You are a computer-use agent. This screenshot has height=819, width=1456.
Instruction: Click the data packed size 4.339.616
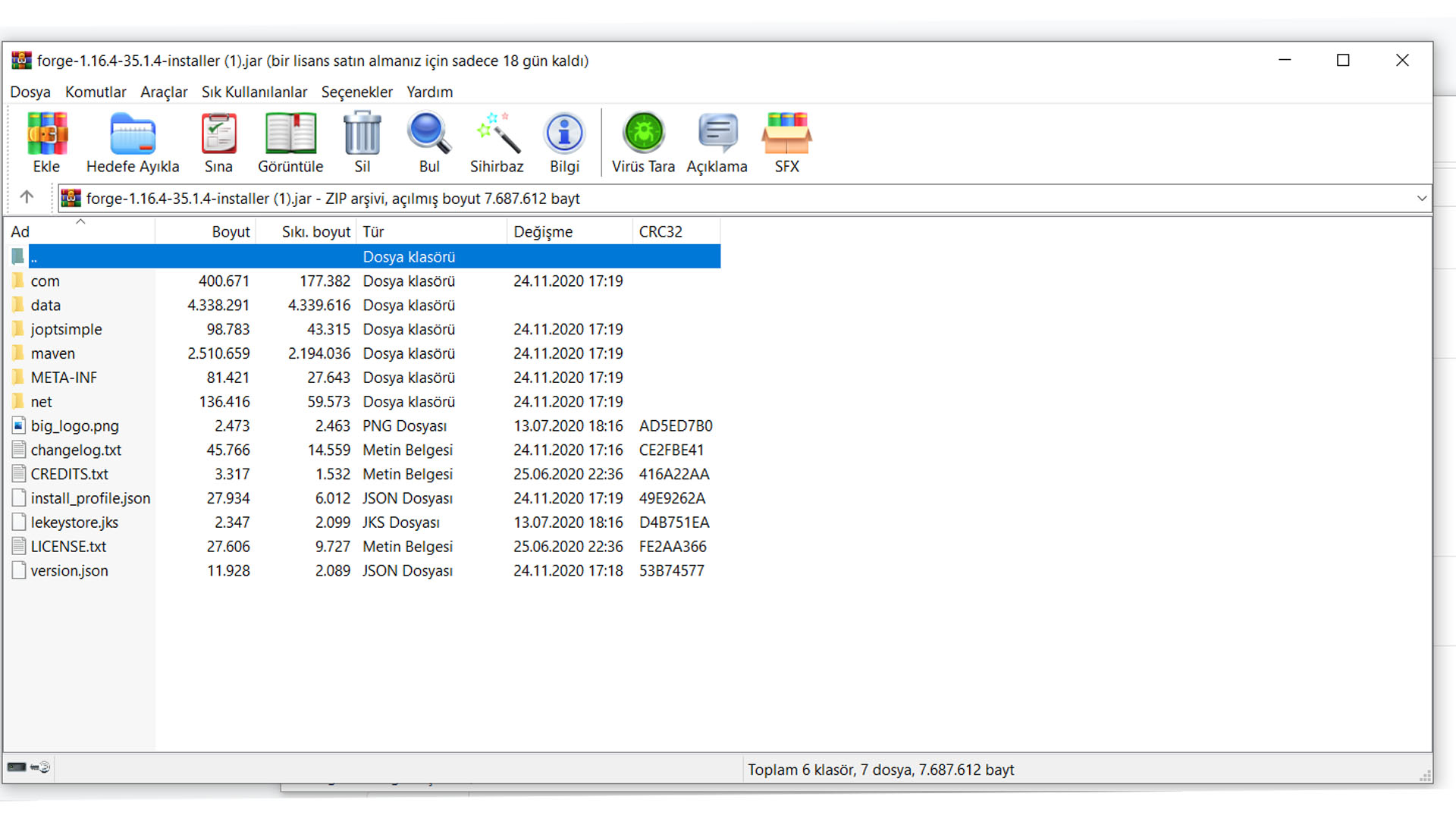[319, 305]
